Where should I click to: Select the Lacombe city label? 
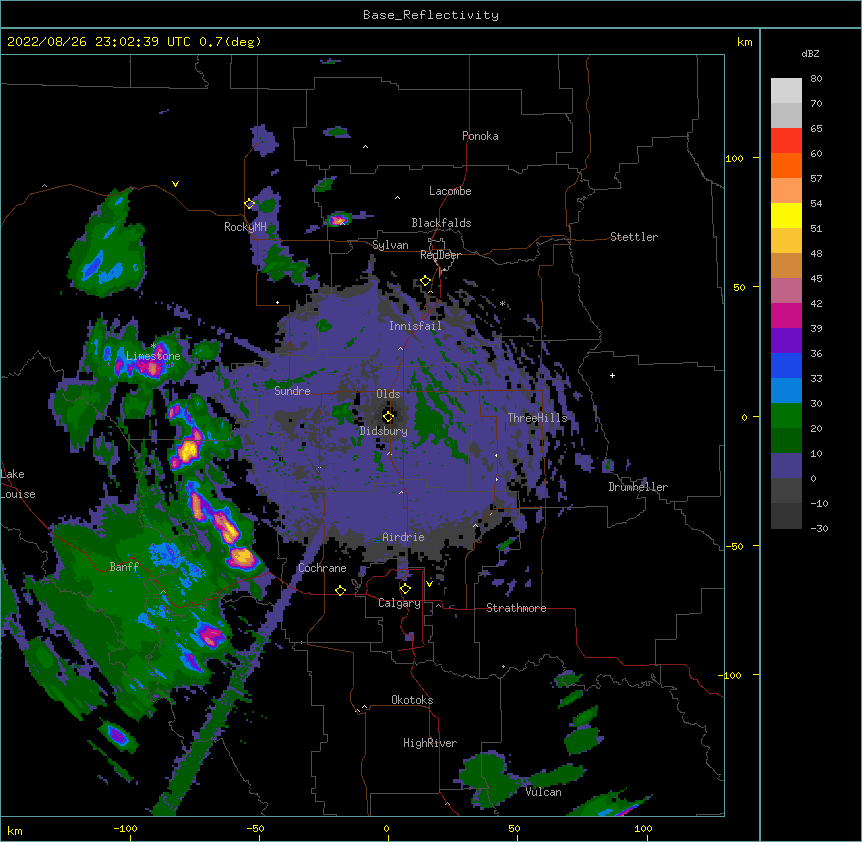coord(450,191)
